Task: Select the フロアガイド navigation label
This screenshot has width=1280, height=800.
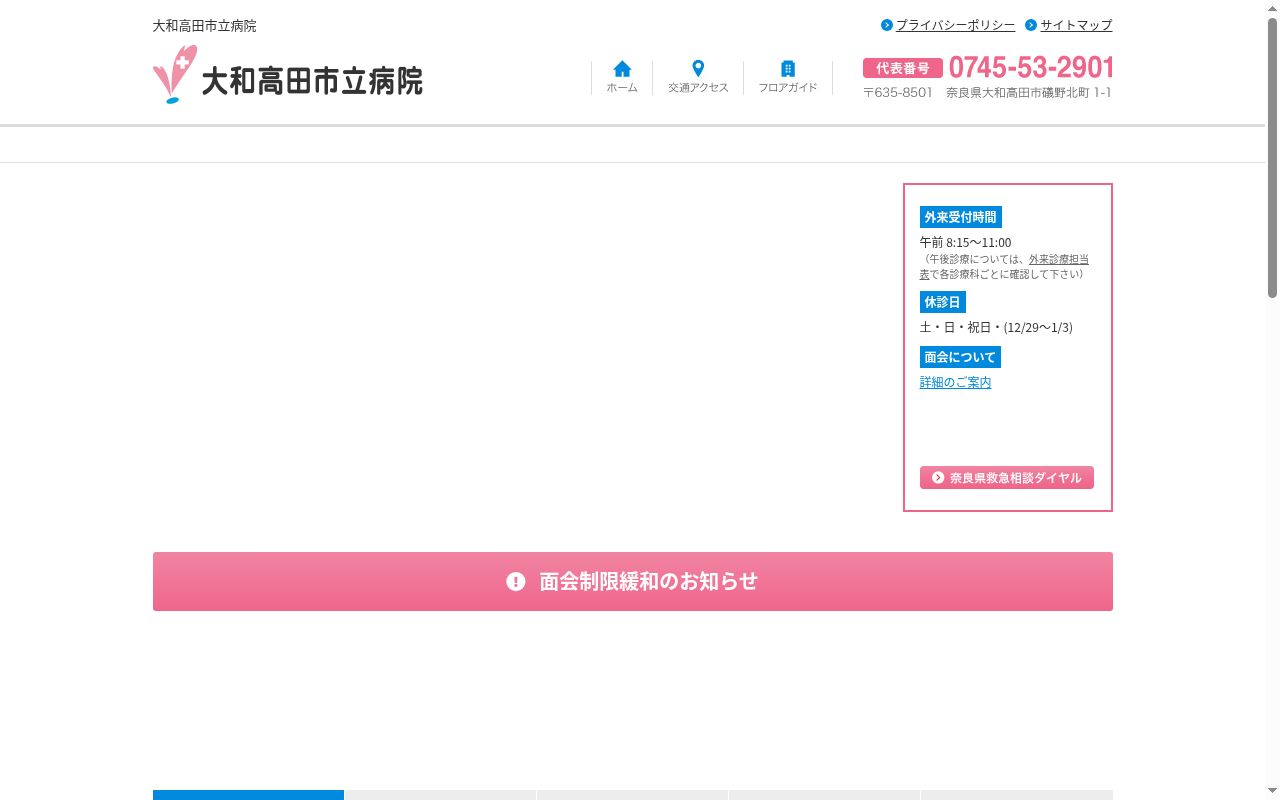Action: pyautogui.click(x=788, y=88)
